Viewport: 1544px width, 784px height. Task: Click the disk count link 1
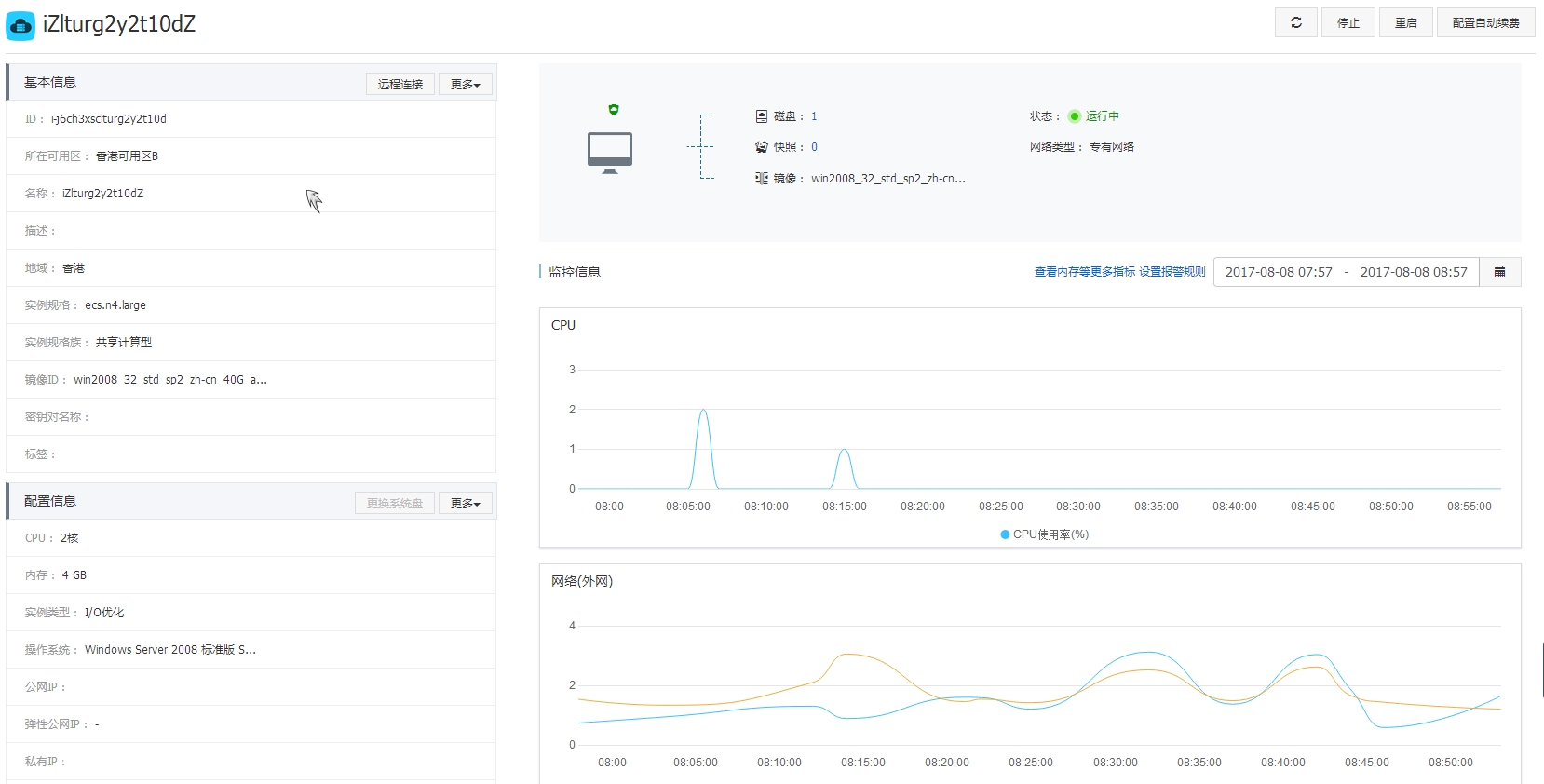[x=814, y=116]
